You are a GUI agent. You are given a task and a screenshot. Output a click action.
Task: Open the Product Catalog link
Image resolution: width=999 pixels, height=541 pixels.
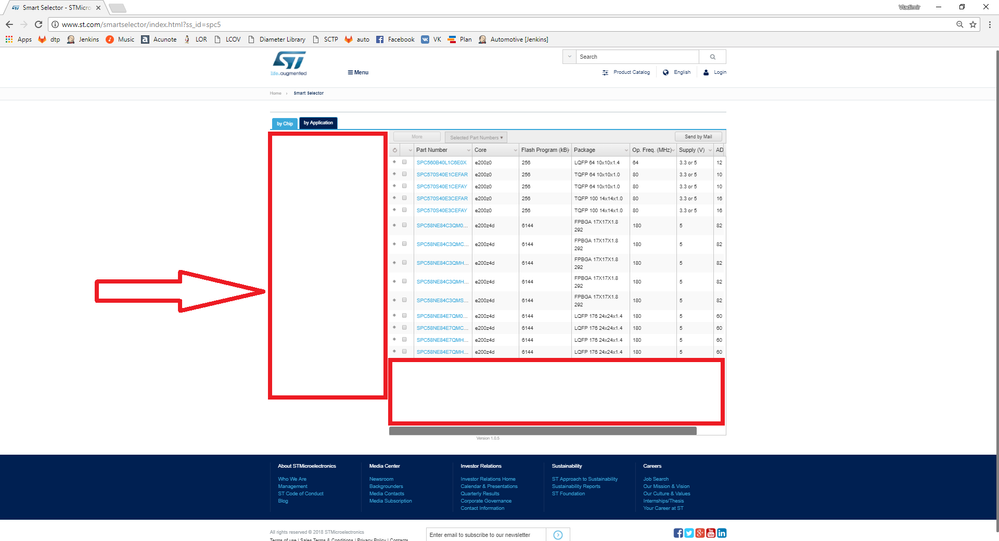click(x=626, y=73)
